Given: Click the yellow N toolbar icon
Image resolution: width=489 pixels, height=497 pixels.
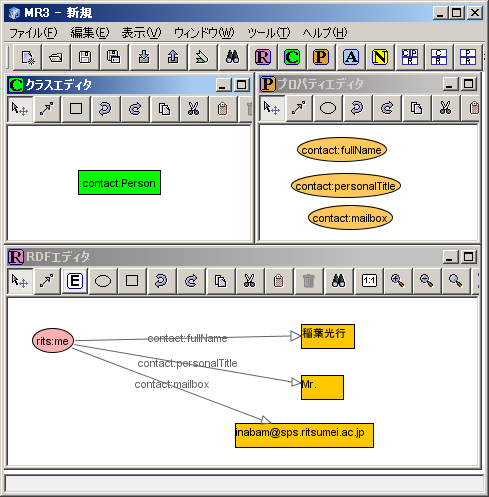Looking at the screenshot, I should 380,57.
